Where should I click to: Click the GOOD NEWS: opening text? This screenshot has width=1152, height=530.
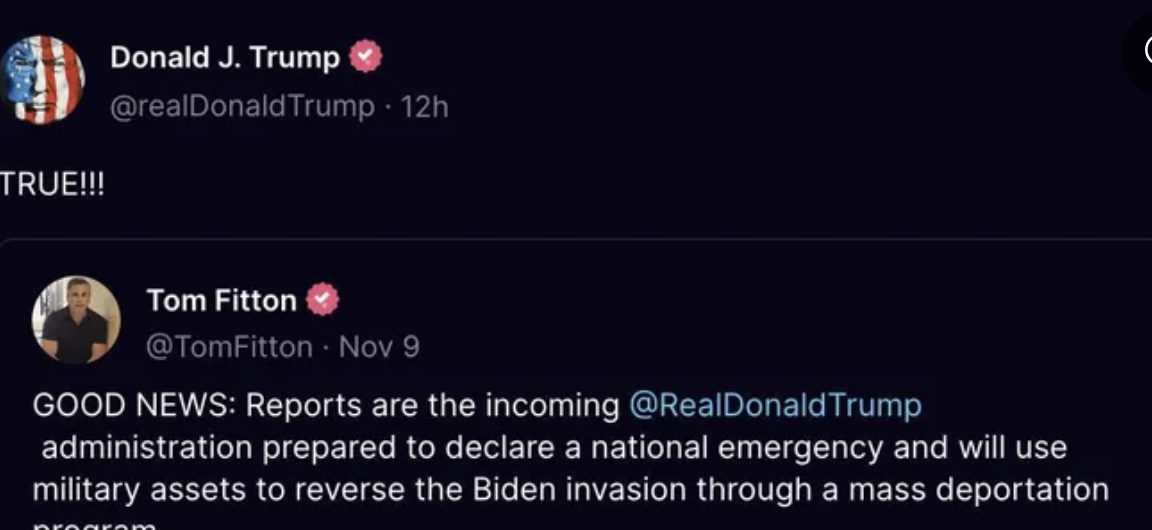[134, 405]
